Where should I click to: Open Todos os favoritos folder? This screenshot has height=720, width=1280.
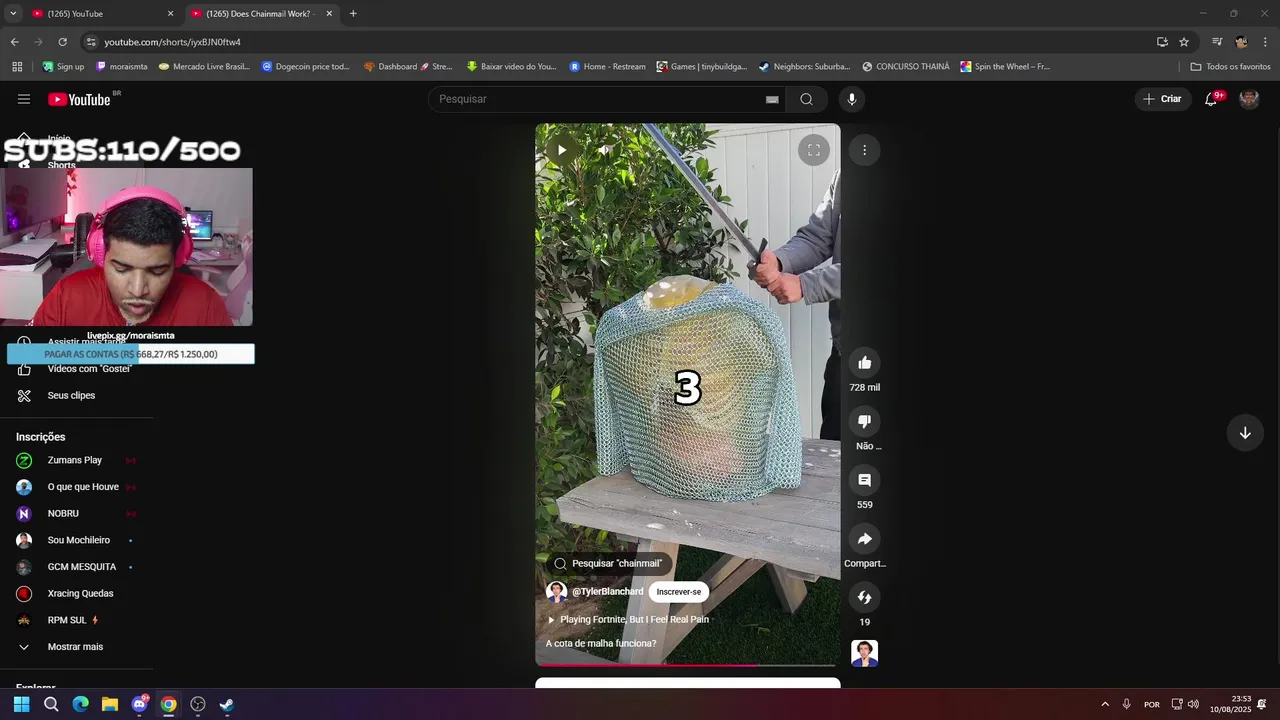pos(1231,67)
